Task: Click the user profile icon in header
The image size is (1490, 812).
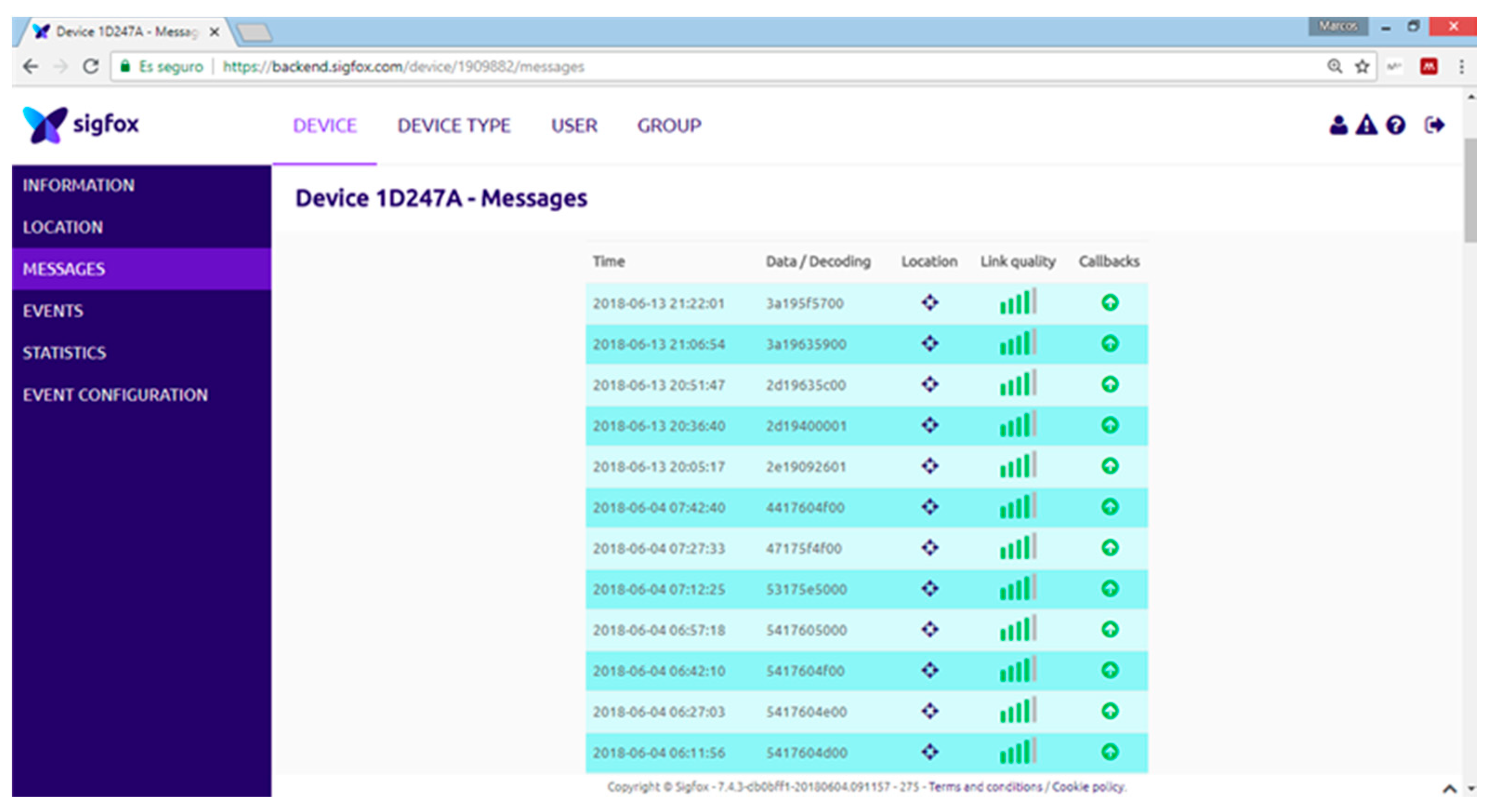Action: click(x=1338, y=125)
